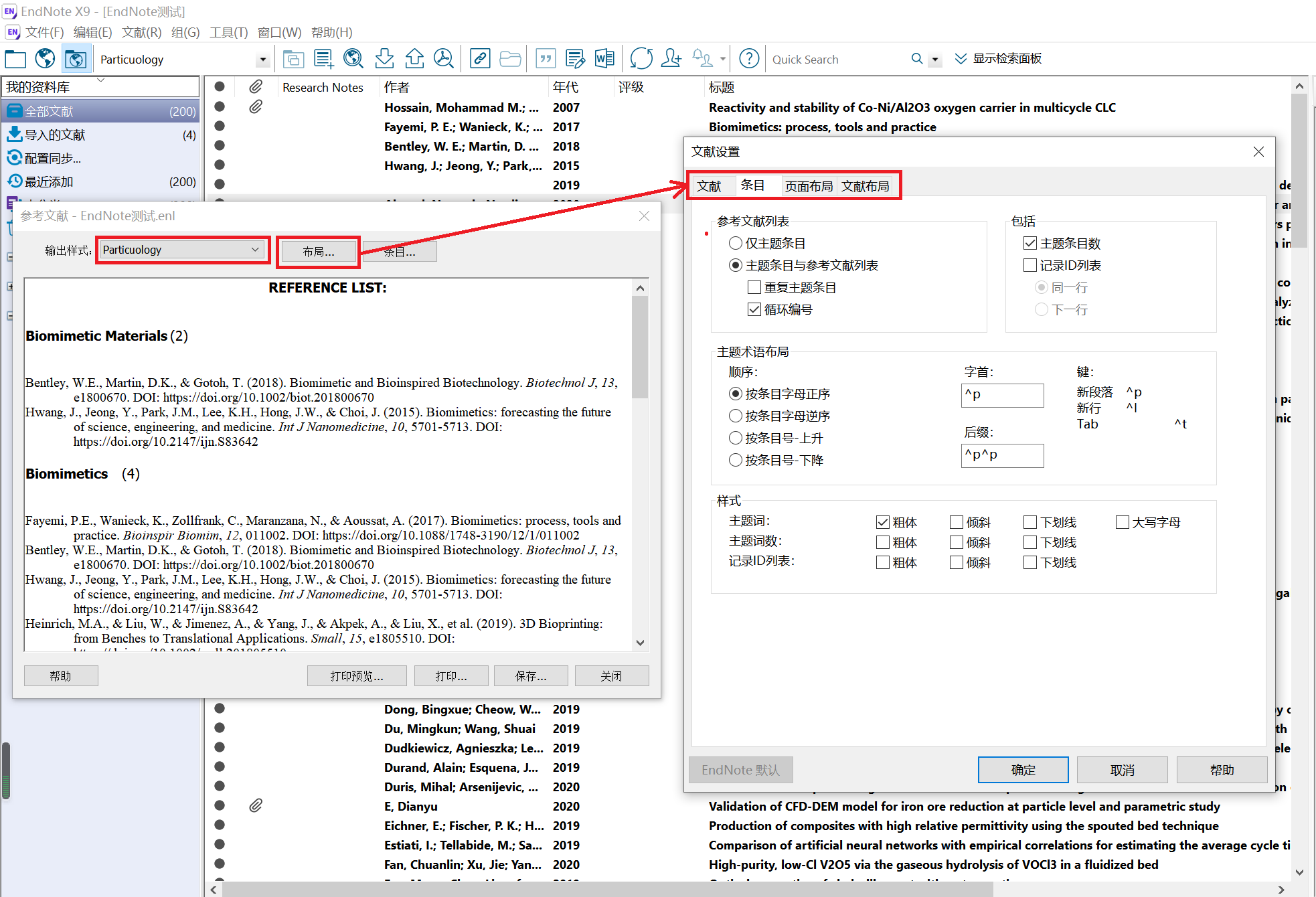Screen dimensions: 1316x897
Task: Click Copy to Local Library toolbar icon
Action: point(293,59)
